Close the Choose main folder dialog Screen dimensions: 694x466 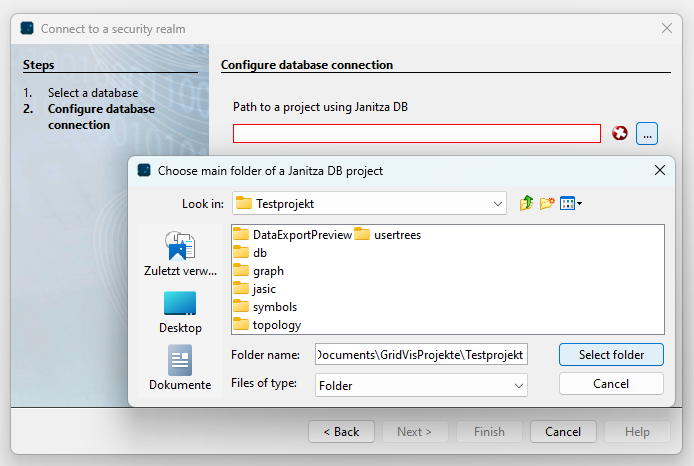pos(659,171)
